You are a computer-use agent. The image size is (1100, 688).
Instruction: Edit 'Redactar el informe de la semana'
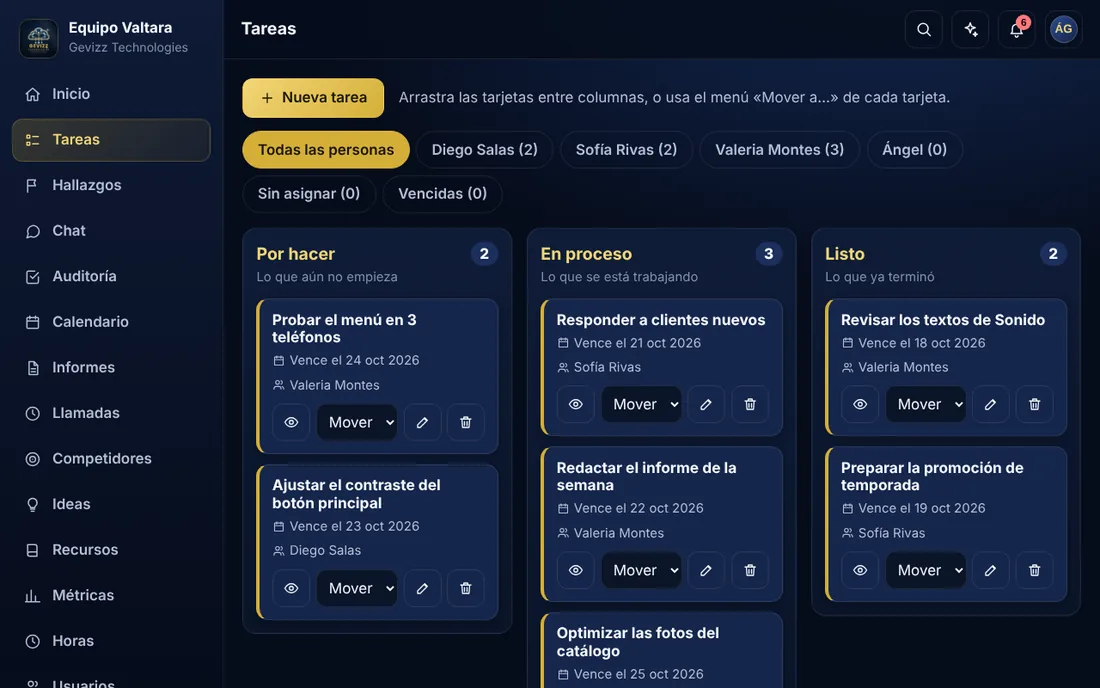click(x=706, y=570)
